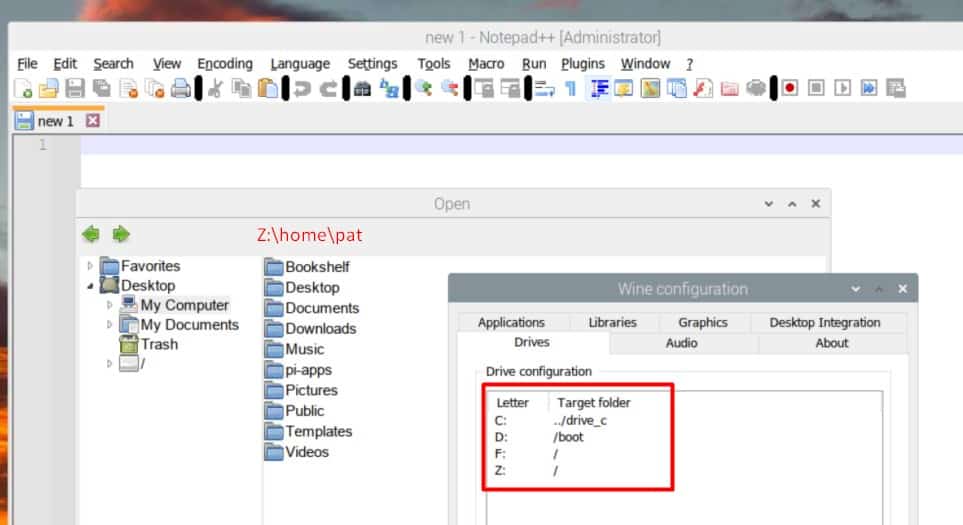This screenshot has width=963, height=525.
Task: Save the recorded macro icon
Action: [x=895, y=88]
